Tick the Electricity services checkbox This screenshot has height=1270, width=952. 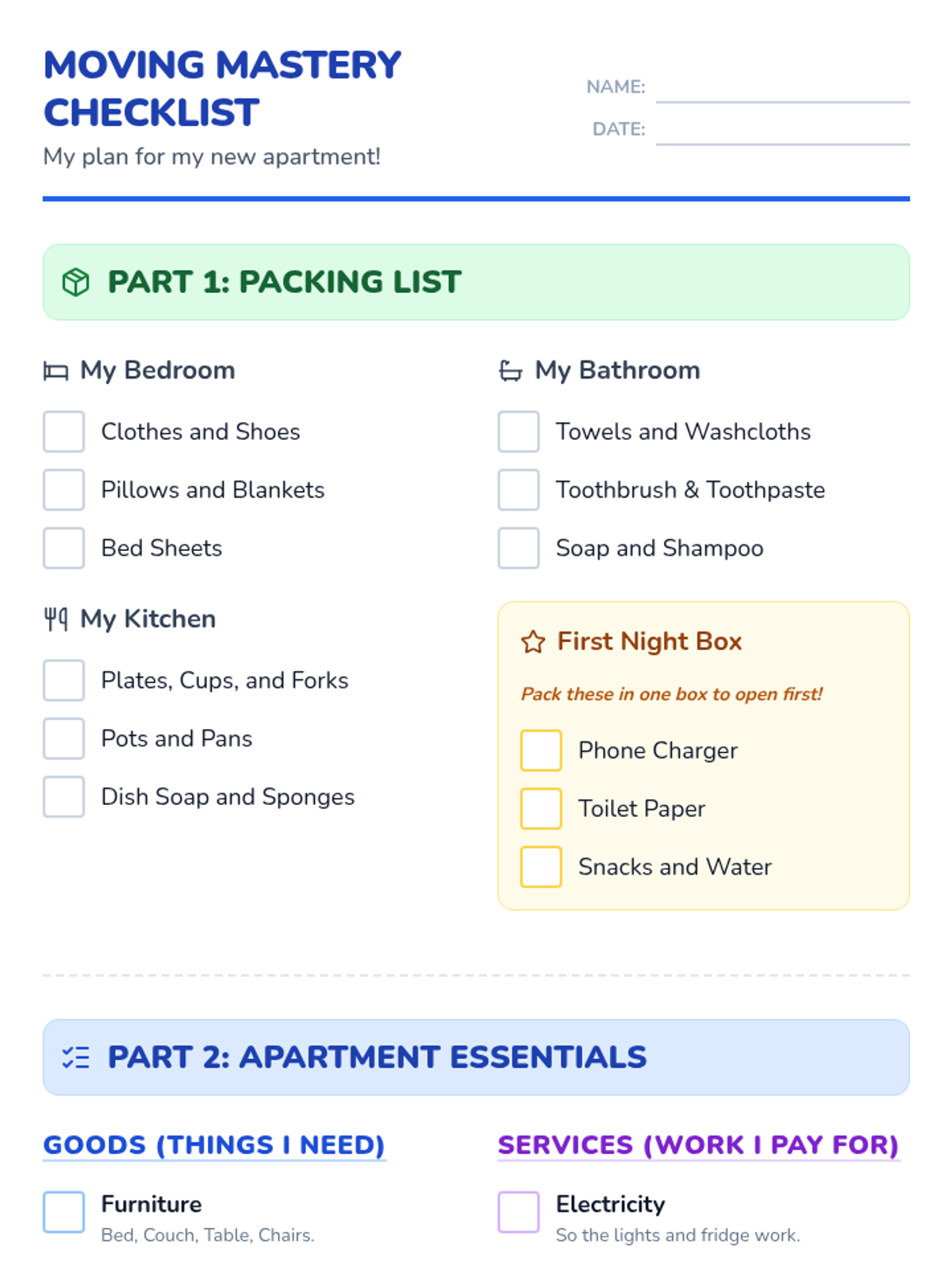519,1212
